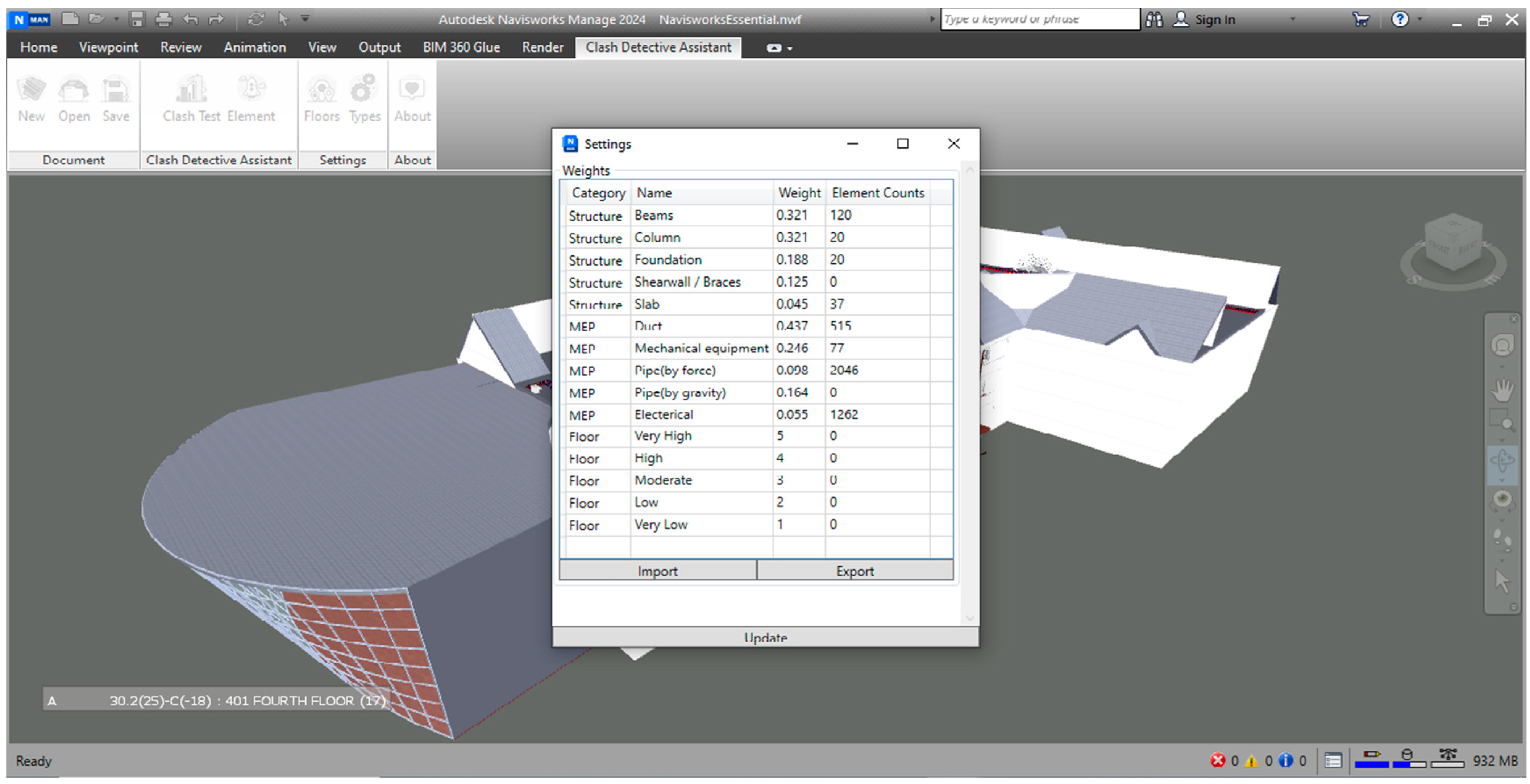Expand the Sign In dropdown arrow
Screen dimensions: 1530x784
1292,20
